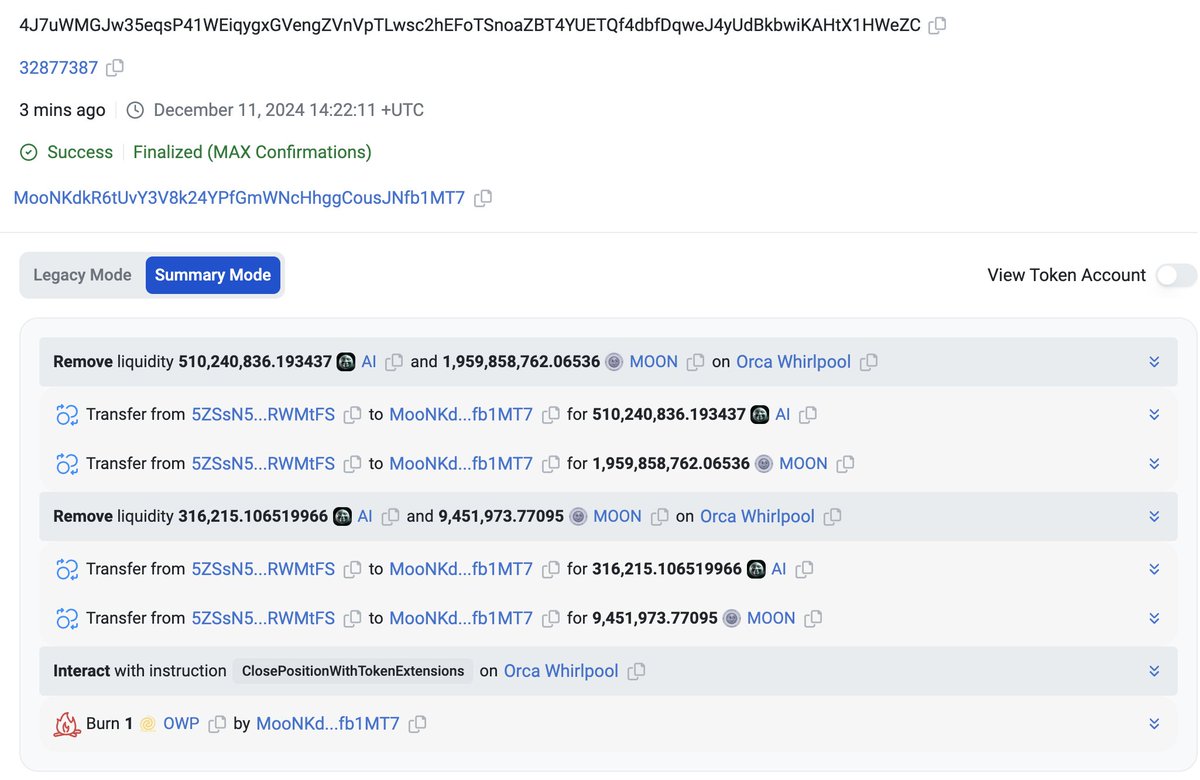
Task: Open signer MooNKdkR6tUvY3V8k24... address link
Action: (239, 198)
